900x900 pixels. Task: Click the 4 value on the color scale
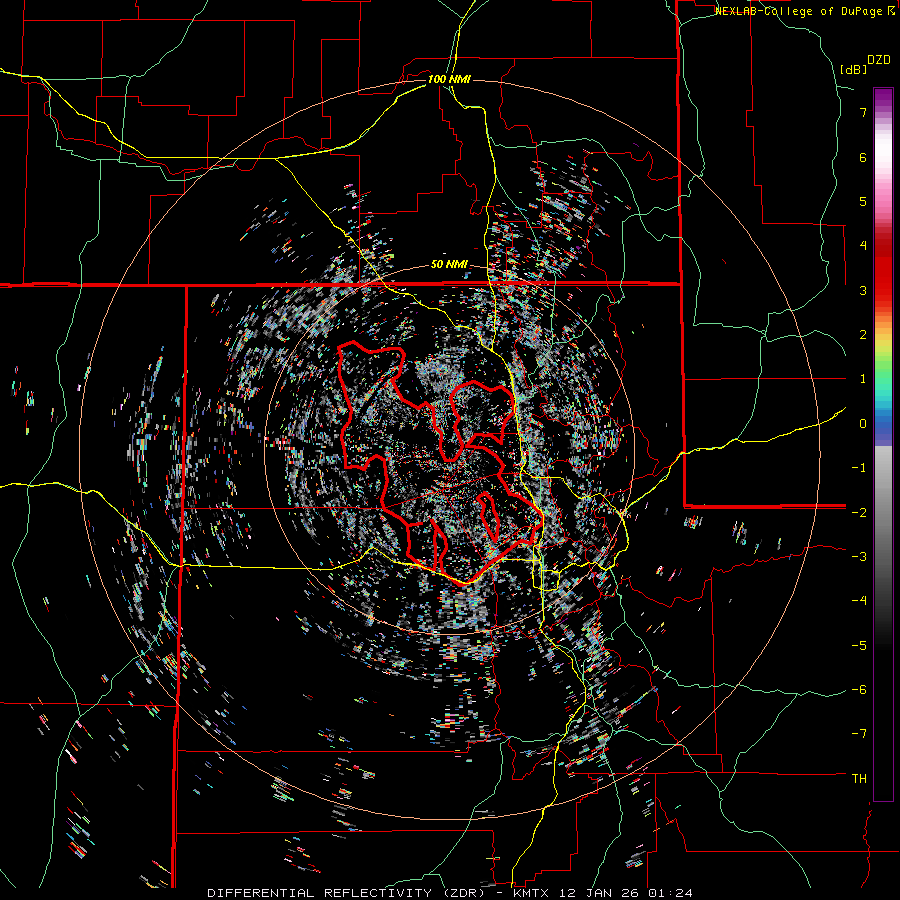(863, 246)
